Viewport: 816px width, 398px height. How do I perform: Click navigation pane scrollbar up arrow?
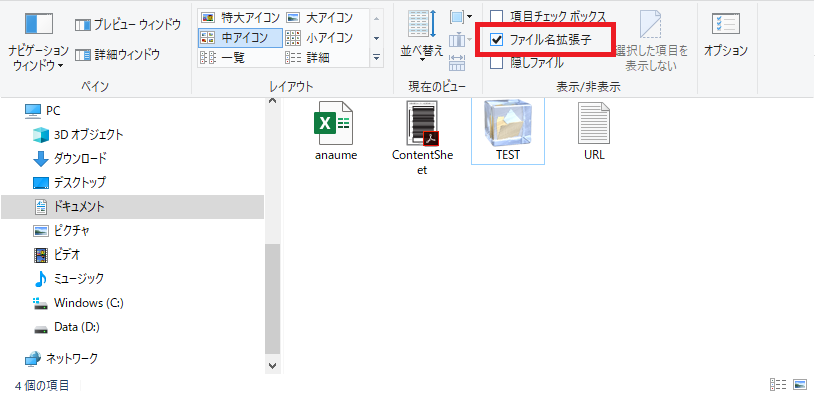tap(272, 102)
